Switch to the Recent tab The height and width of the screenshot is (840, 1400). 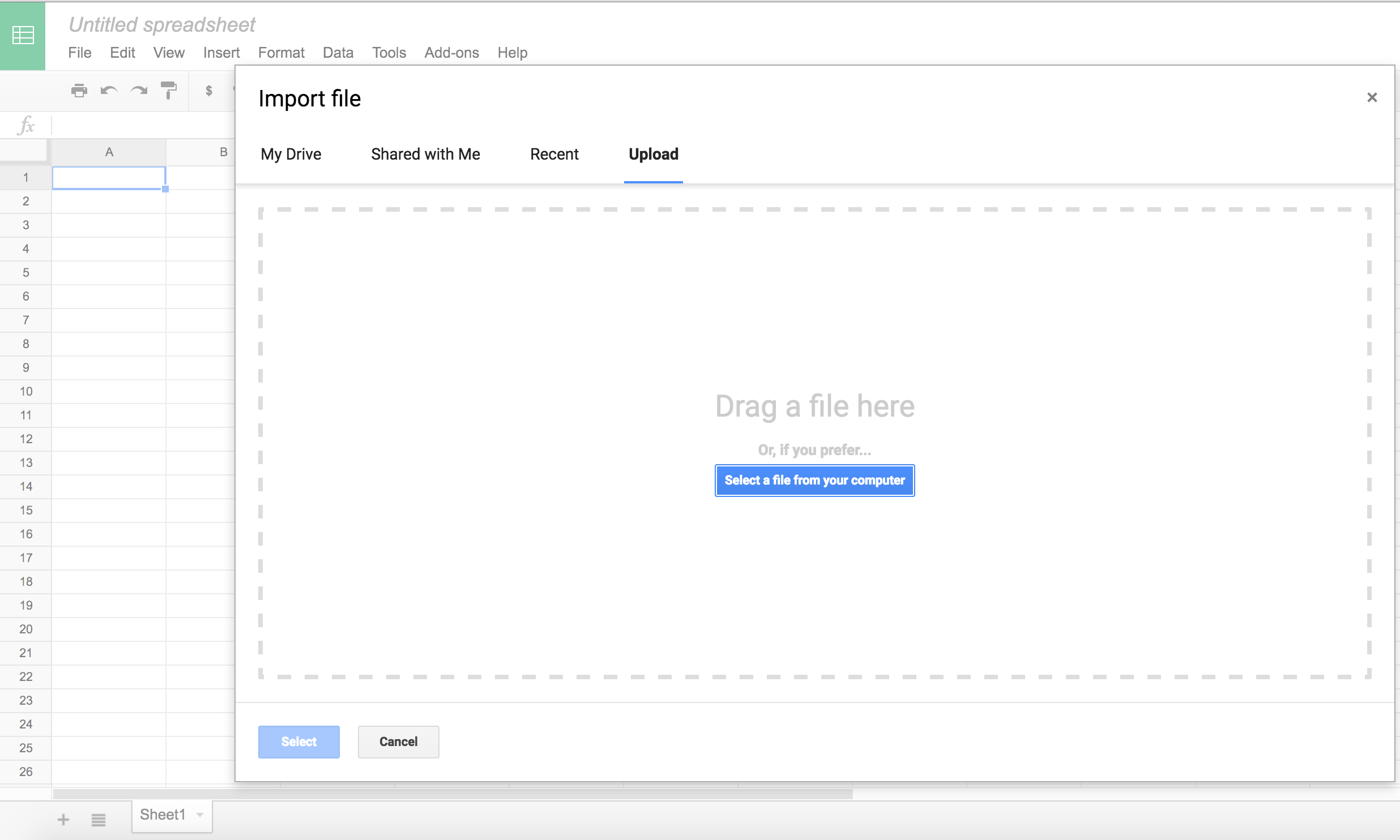point(554,154)
